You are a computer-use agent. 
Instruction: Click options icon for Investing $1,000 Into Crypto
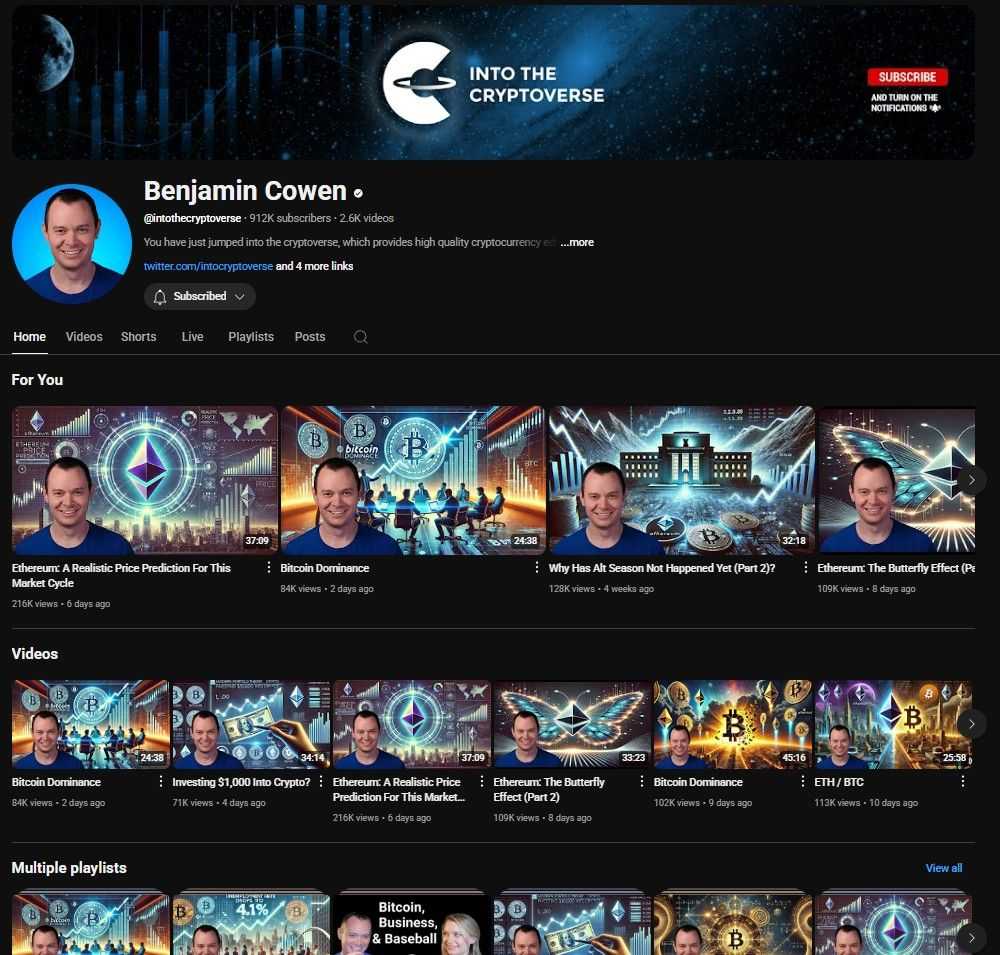coord(322,782)
